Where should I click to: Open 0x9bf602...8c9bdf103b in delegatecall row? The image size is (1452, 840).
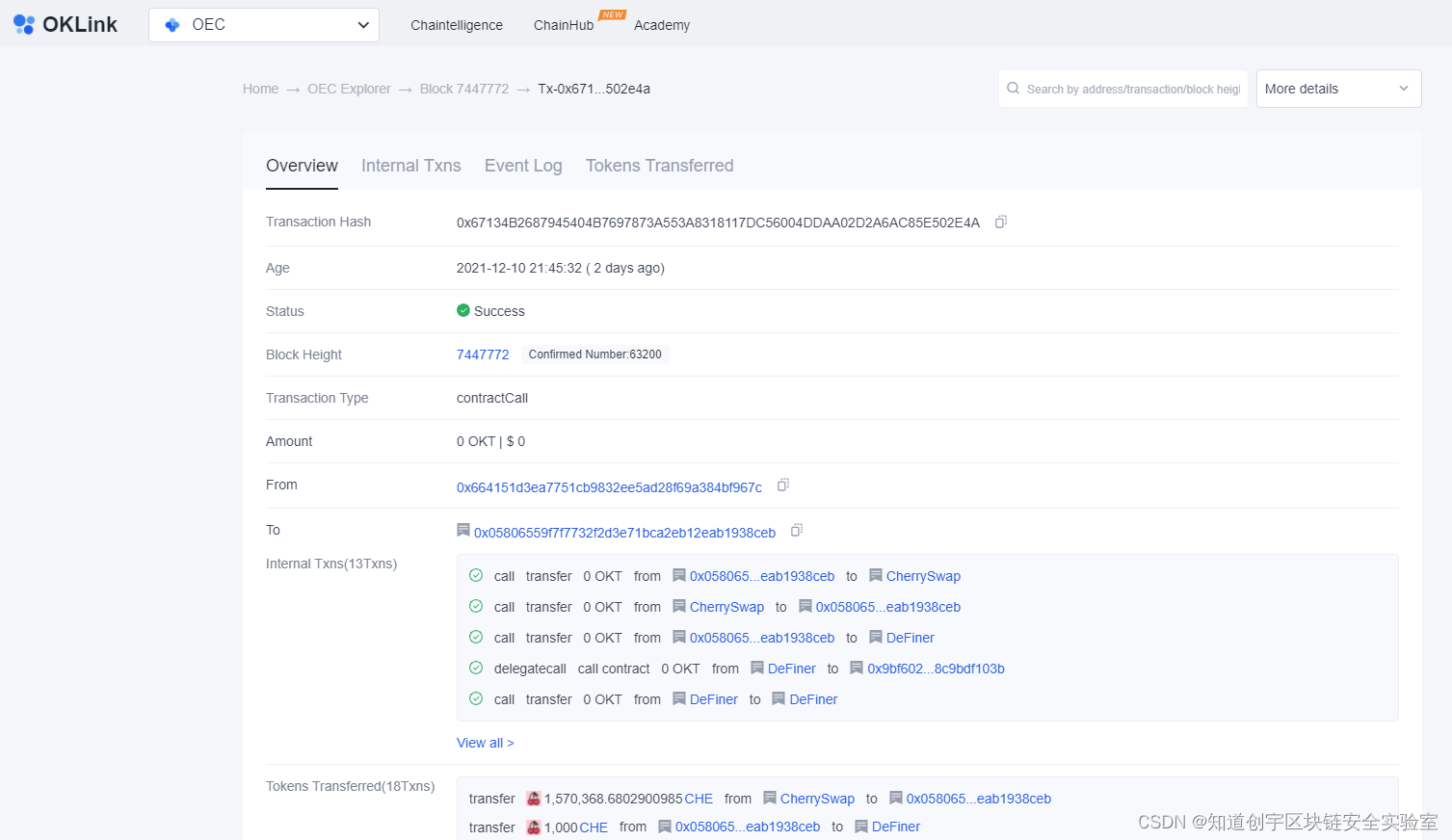tap(936, 669)
